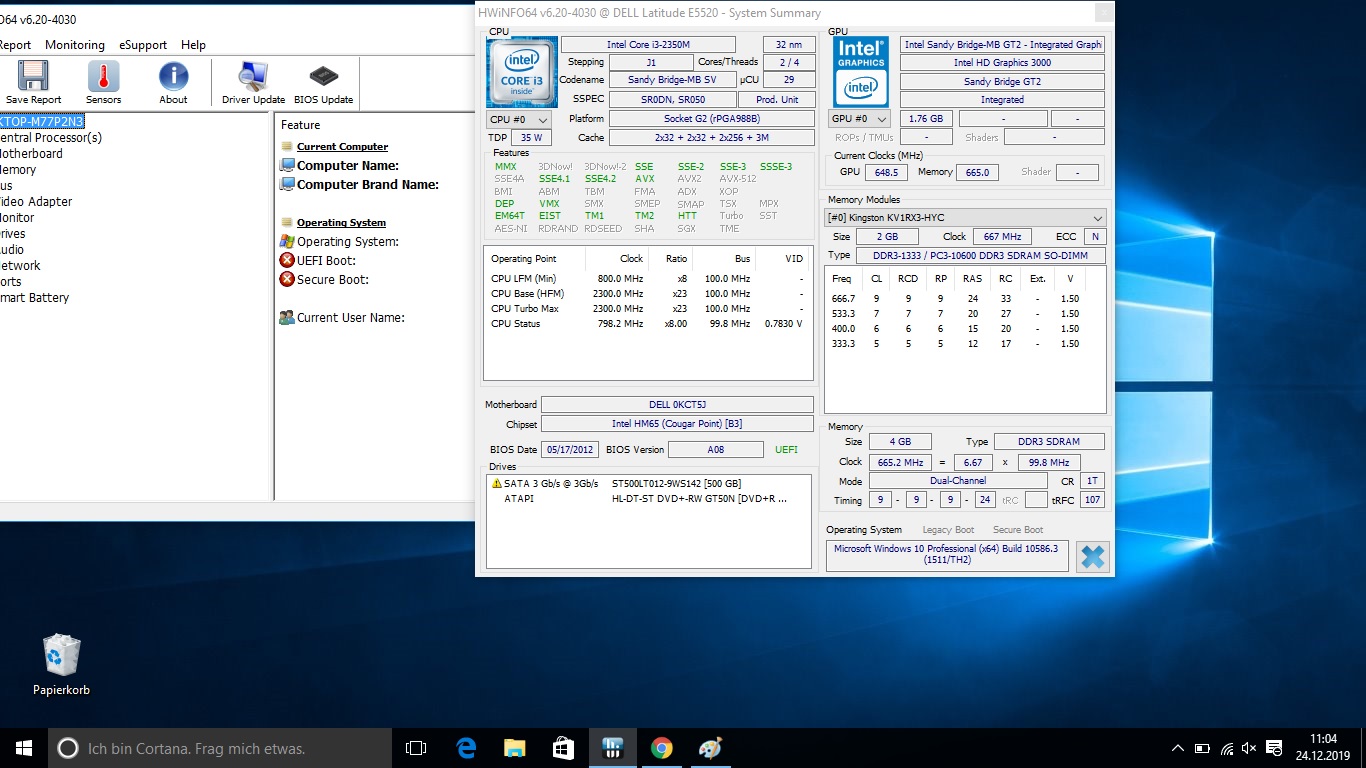1366x768 pixels.
Task: Close the summary with the blue X icon
Action: point(1092,557)
